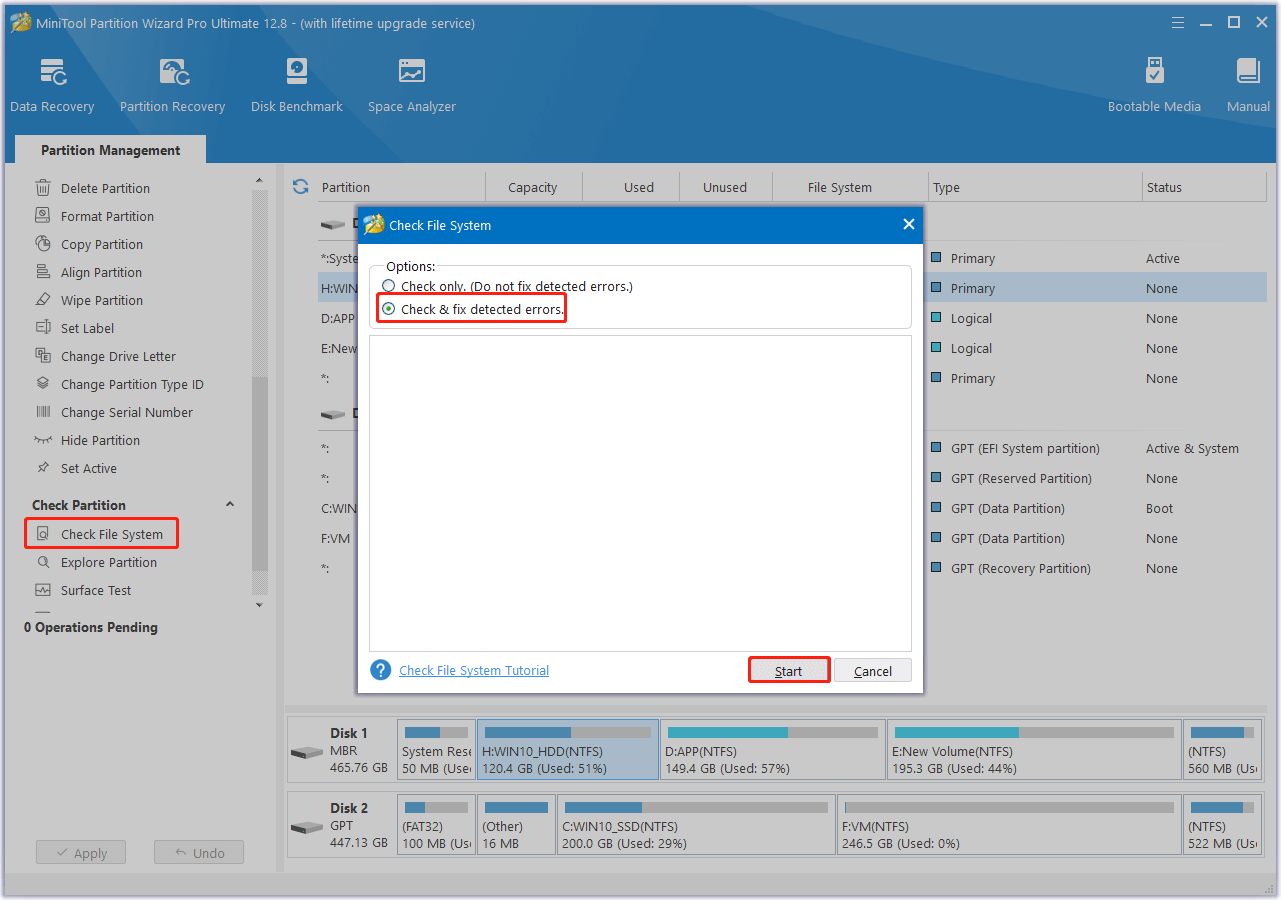Viewport: 1281px width, 900px height.
Task: Select F:VM partition block in disk map
Action: coord(1009,825)
